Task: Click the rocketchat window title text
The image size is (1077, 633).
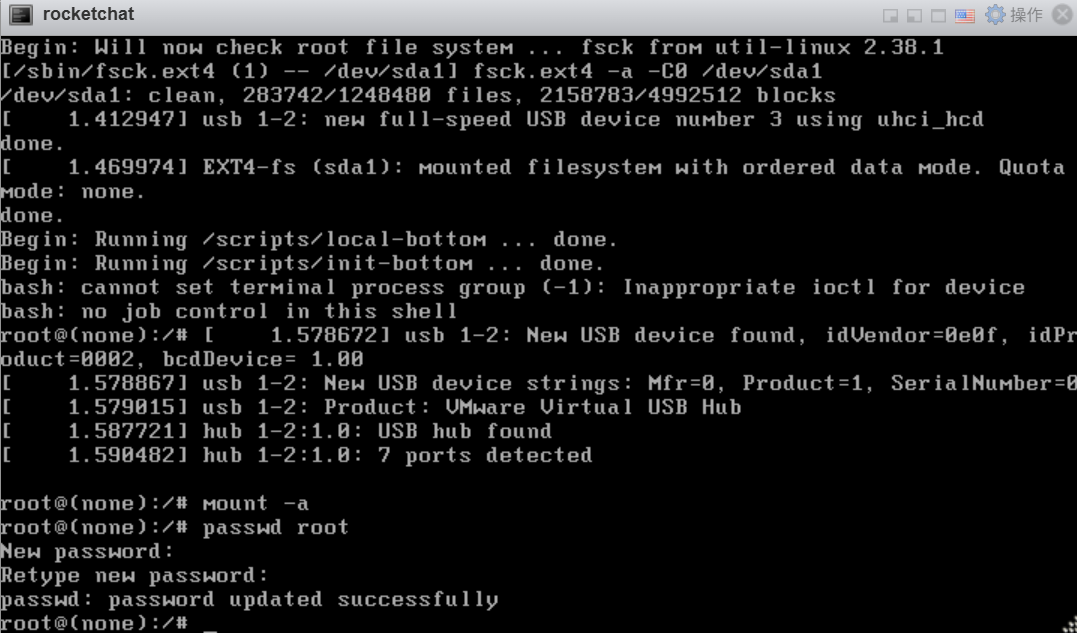Action: [89, 14]
